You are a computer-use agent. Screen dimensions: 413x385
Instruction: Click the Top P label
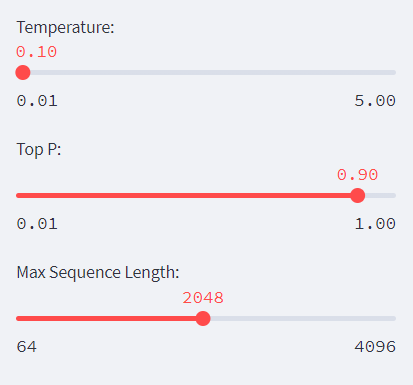[39, 150]
